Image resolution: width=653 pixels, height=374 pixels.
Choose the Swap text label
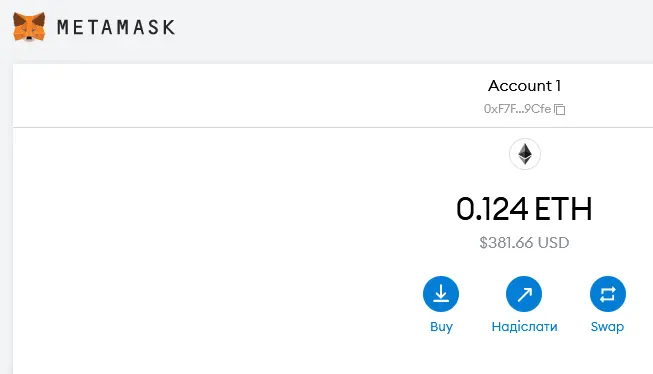tap(607, 327)
